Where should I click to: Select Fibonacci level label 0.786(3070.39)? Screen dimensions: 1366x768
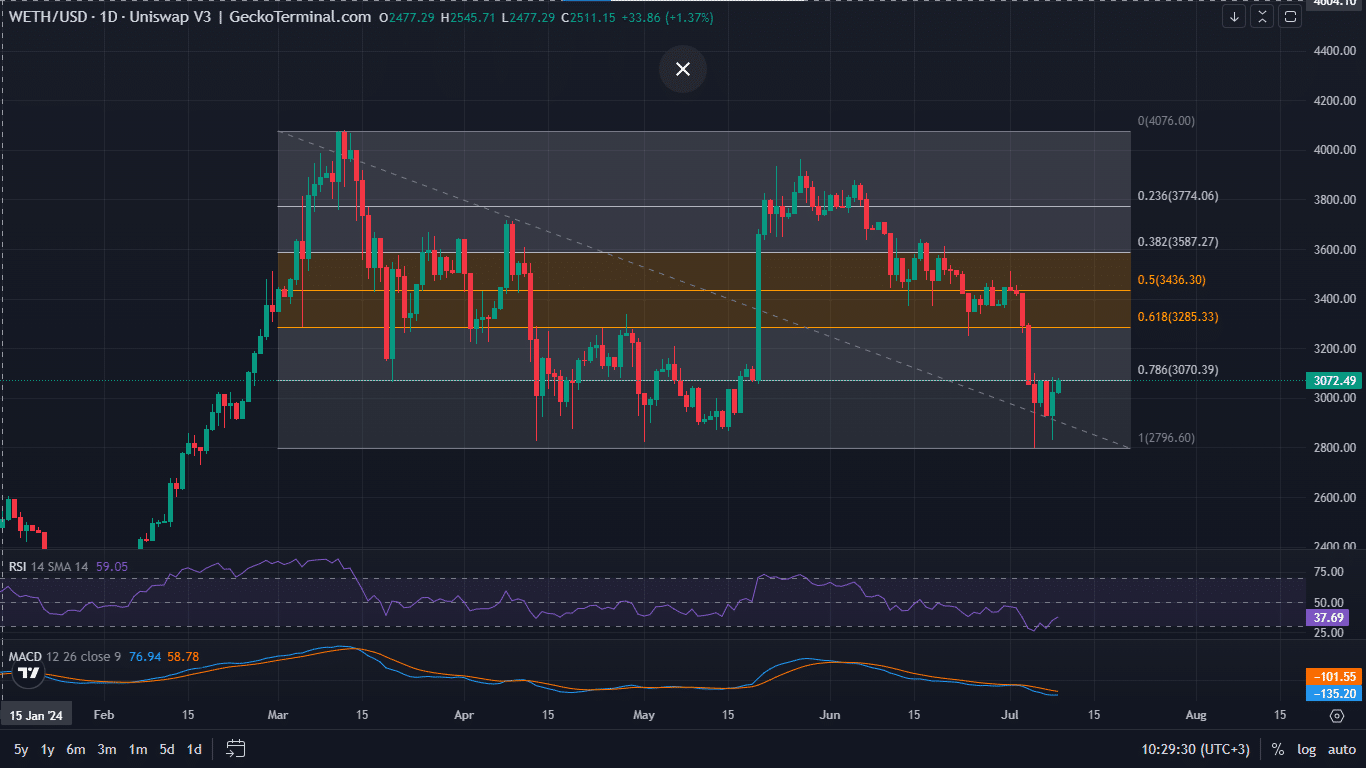point(1178,370)
